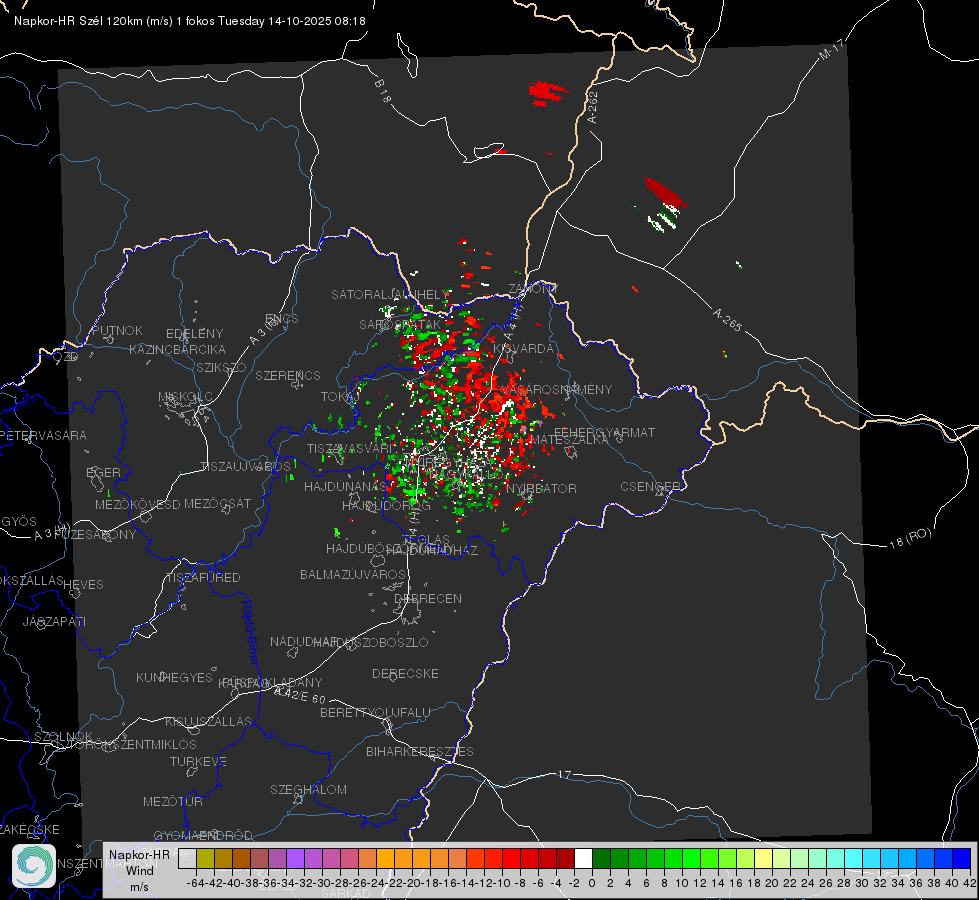Click the SZERENCS city label
Image resolution: width=979 pixels, height=900 pixels.
(x=288, y=375)
